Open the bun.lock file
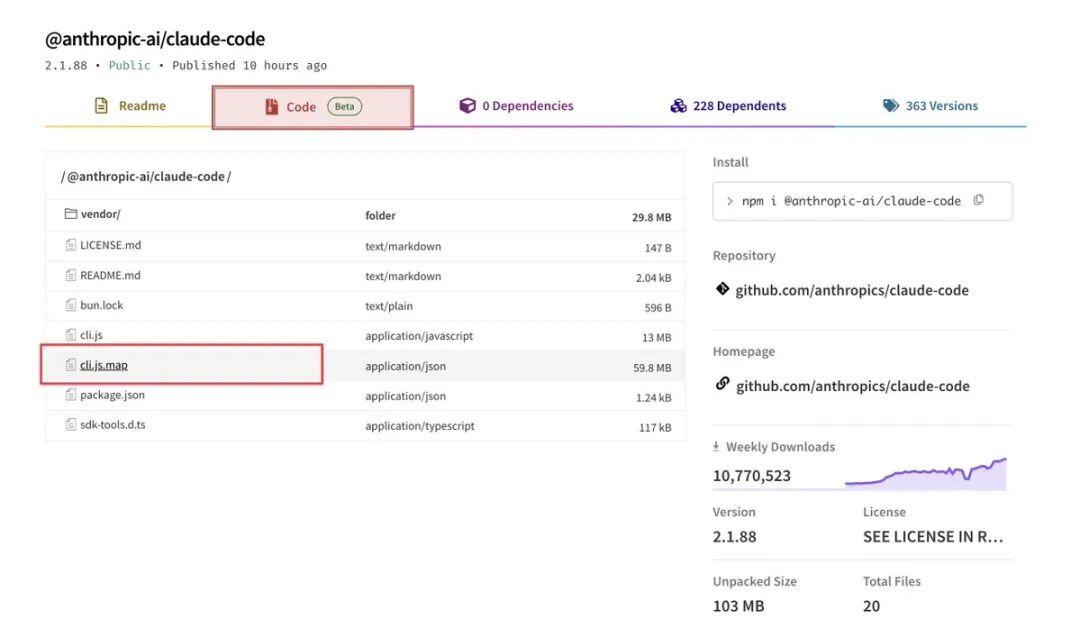Viewport: 1080px width, 619px height. point(101,305)
